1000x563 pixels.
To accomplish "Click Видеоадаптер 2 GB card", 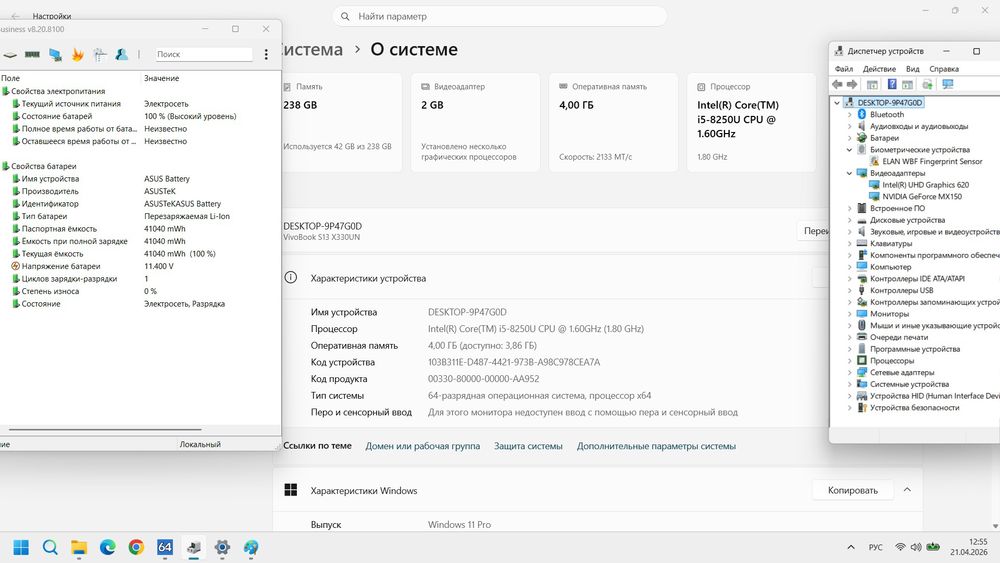I will 475,122.
